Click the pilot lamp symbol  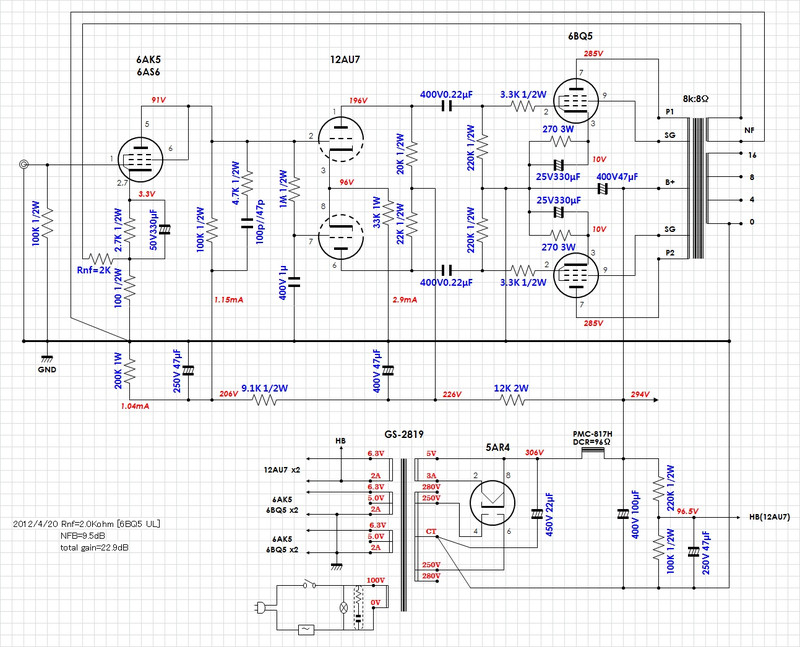click(x=345, y=607)
